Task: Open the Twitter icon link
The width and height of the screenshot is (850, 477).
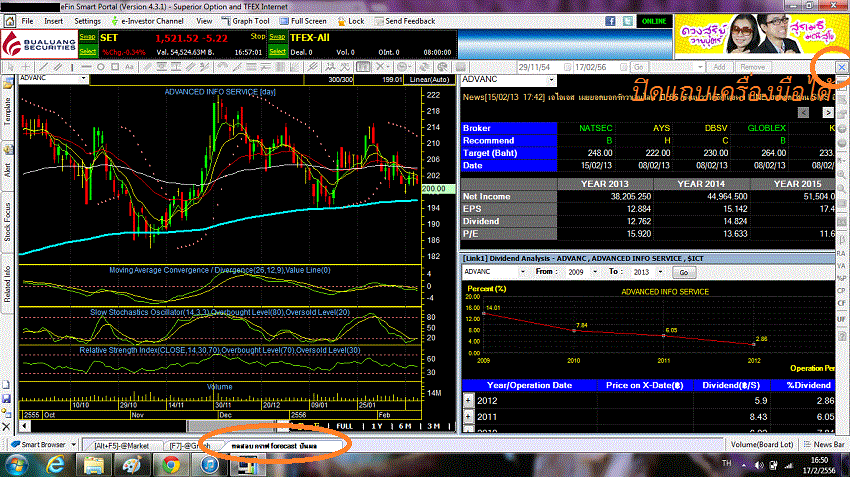Action: click(628, 21)
